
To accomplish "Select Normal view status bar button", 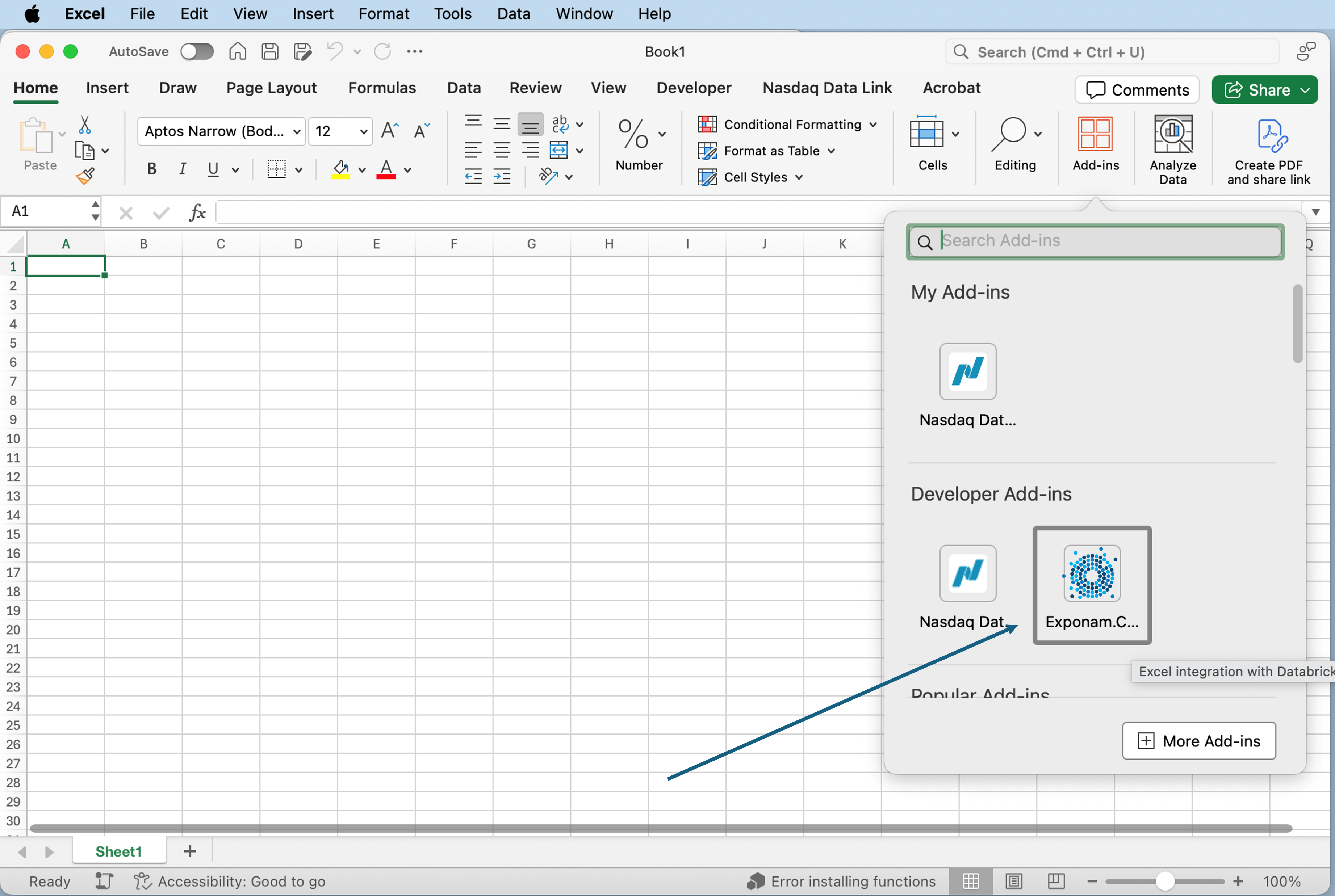I will (x=970, y=880).
